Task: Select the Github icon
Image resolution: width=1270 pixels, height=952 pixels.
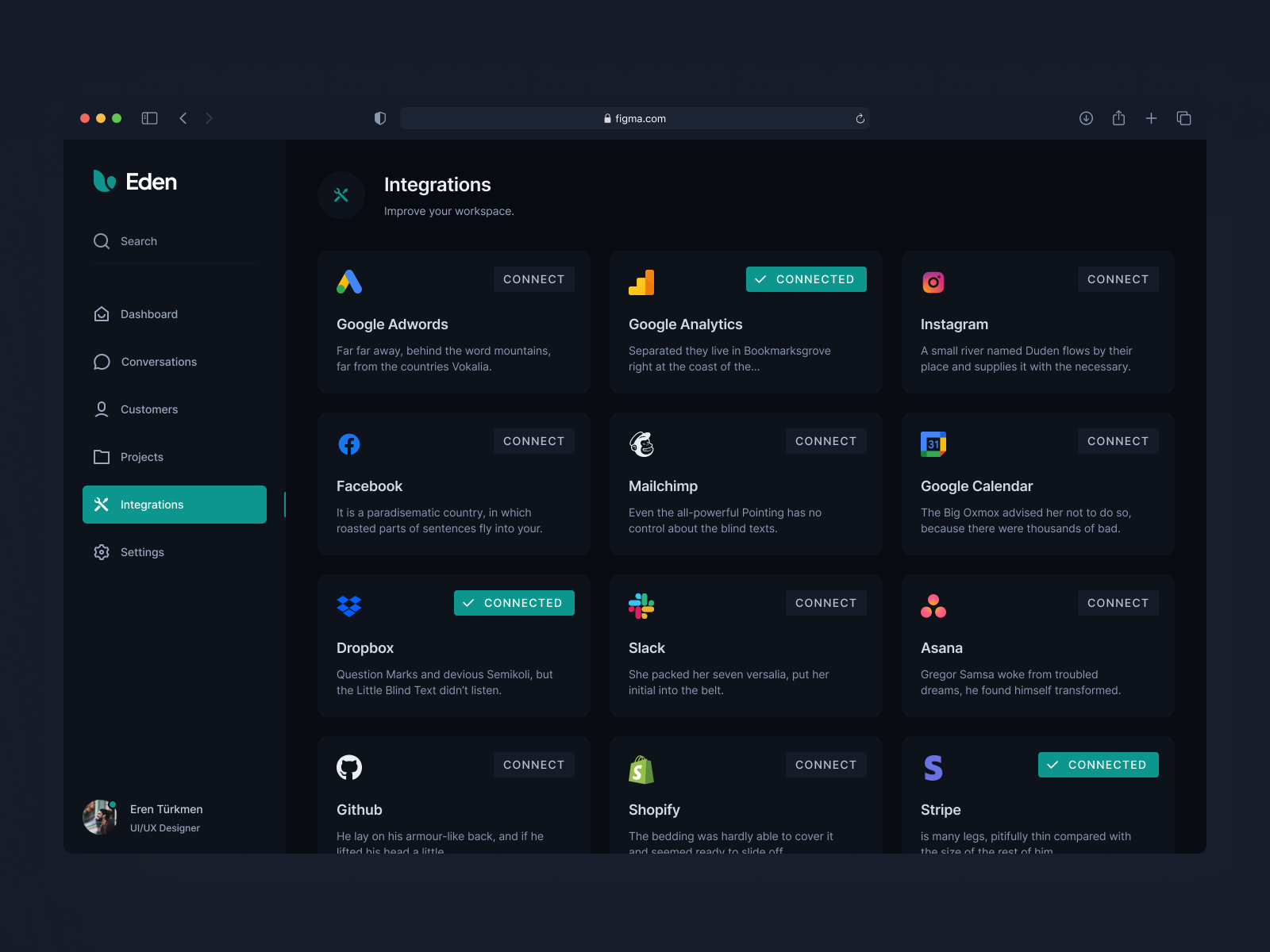Action: [349, 767]
